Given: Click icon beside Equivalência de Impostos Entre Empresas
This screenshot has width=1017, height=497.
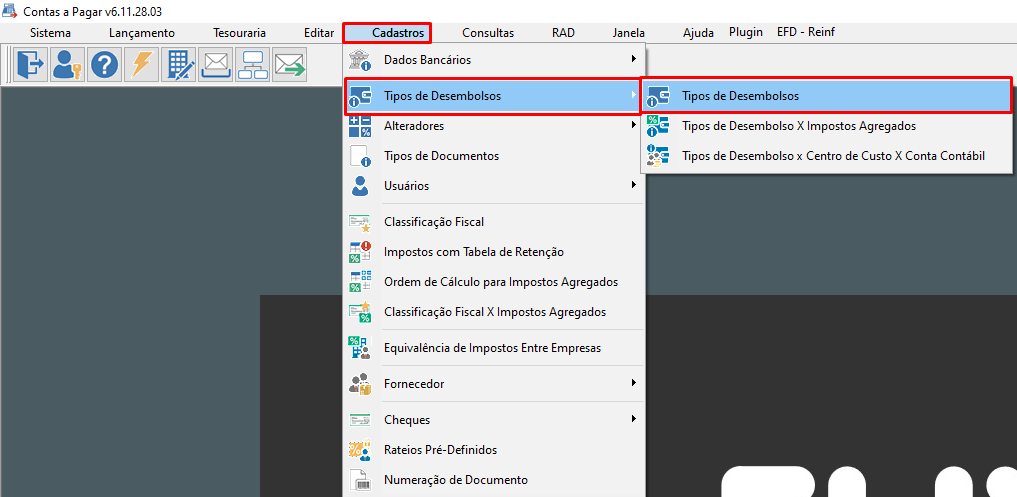Looking at the screenshot, I should click(359, 348).
